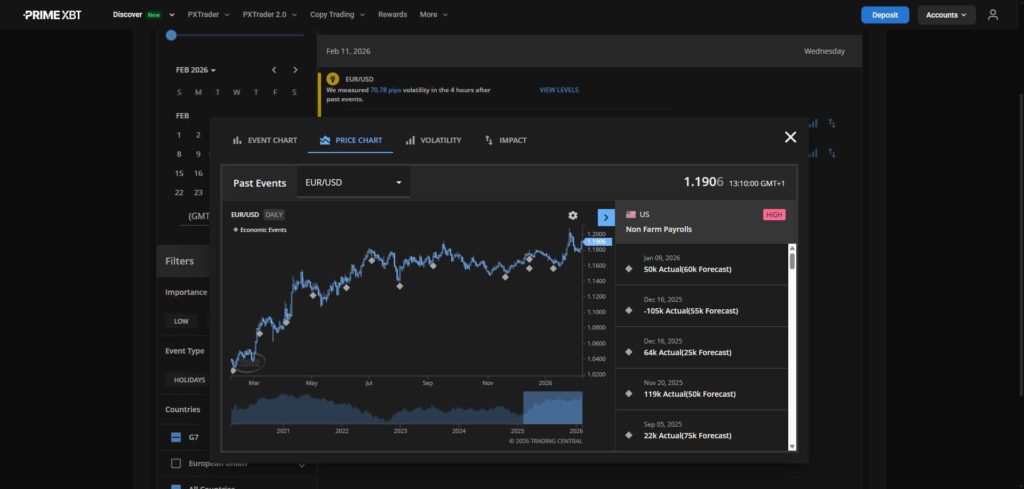Go to previous month in calendar
Image resolution: width=1024 pixels, height=489 pixels.
pos(274,70)
